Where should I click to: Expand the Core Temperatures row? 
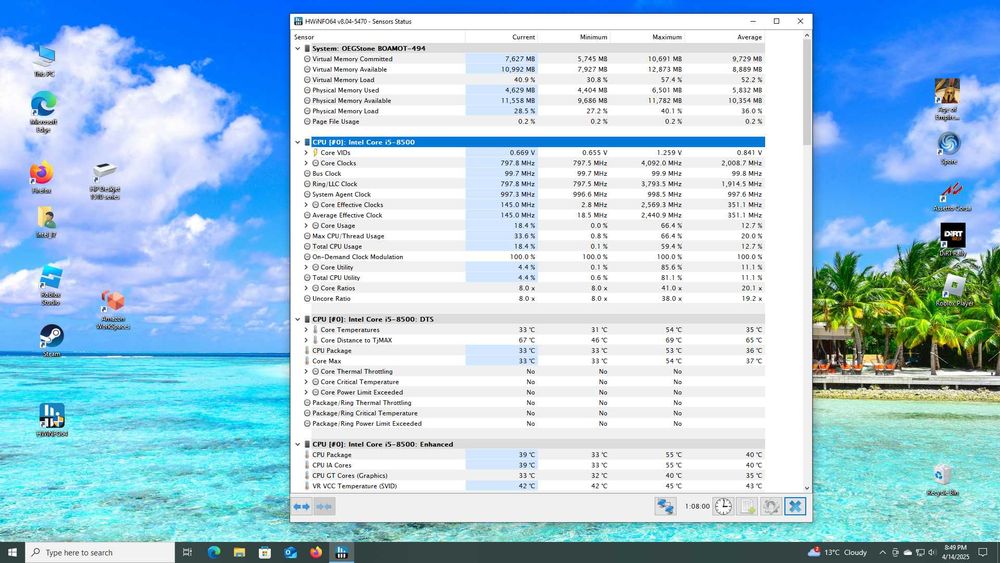pyautogui.click(x=306, y=330)
